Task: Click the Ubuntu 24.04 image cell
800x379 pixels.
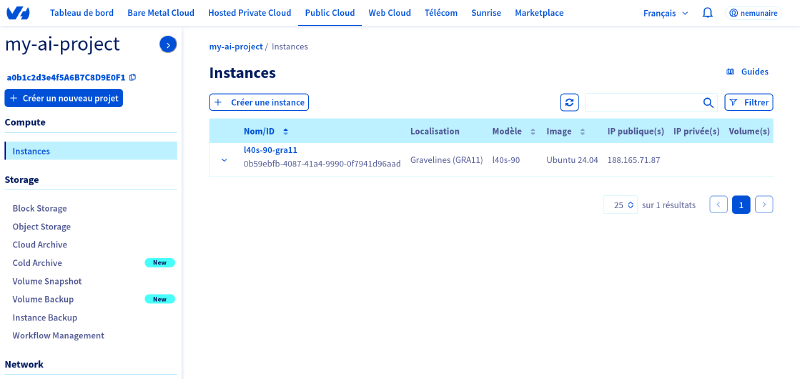Action: [572, 160]
